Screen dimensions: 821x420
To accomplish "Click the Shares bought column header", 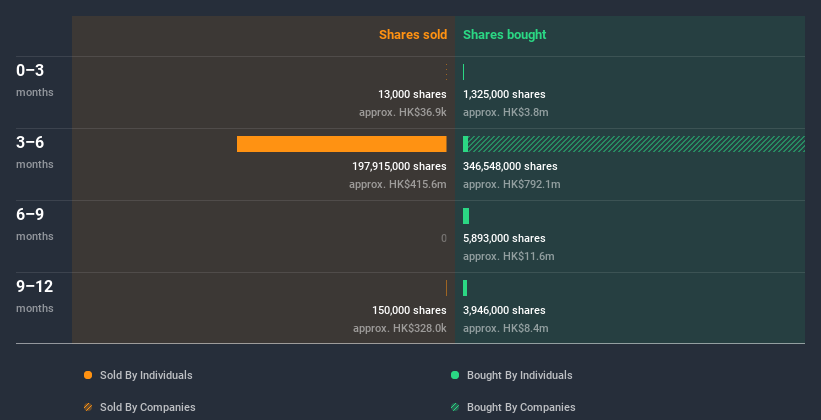I will coord(505,35).
